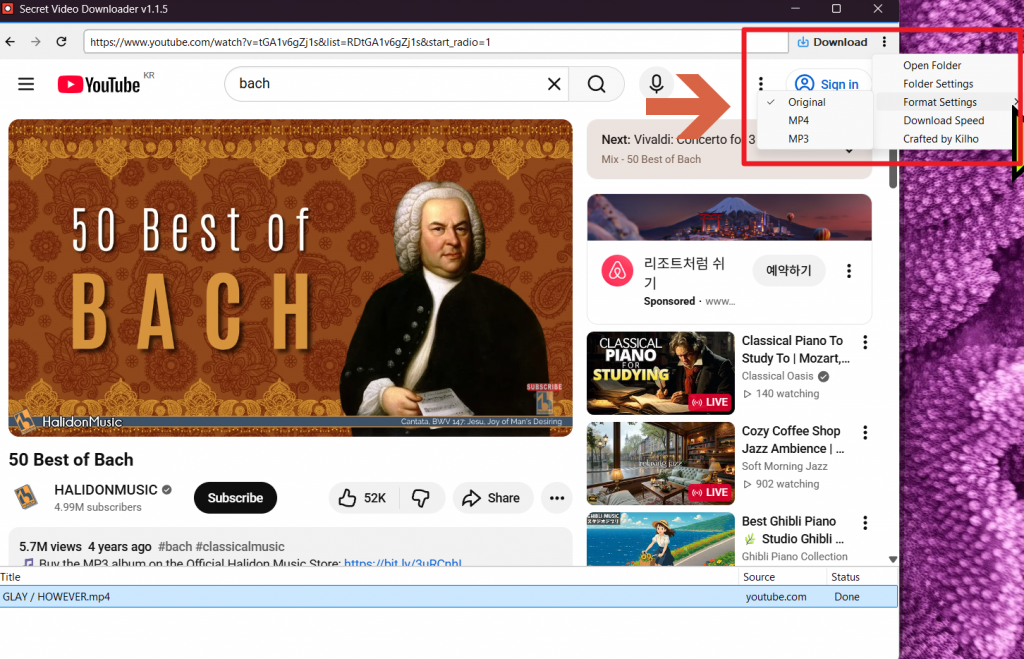Click the youtube.com source cell

(x=776, y=597)
